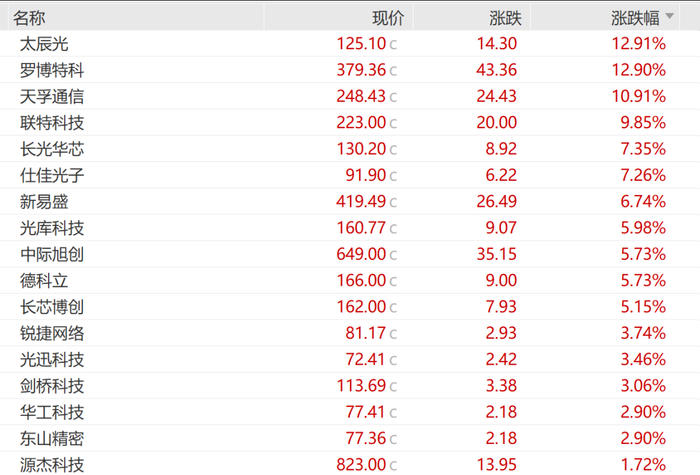Click the 'c' marker next to 379.36

tap(393, 71)
